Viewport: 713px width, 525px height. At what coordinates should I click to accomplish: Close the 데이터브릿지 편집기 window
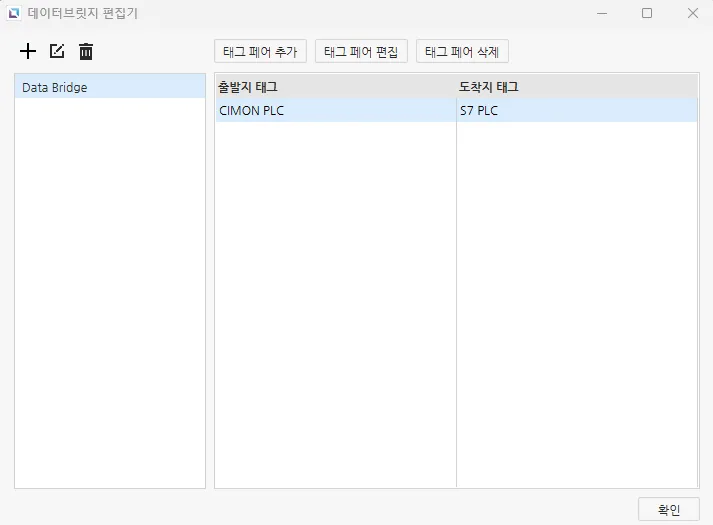click(x=692, y=13)
